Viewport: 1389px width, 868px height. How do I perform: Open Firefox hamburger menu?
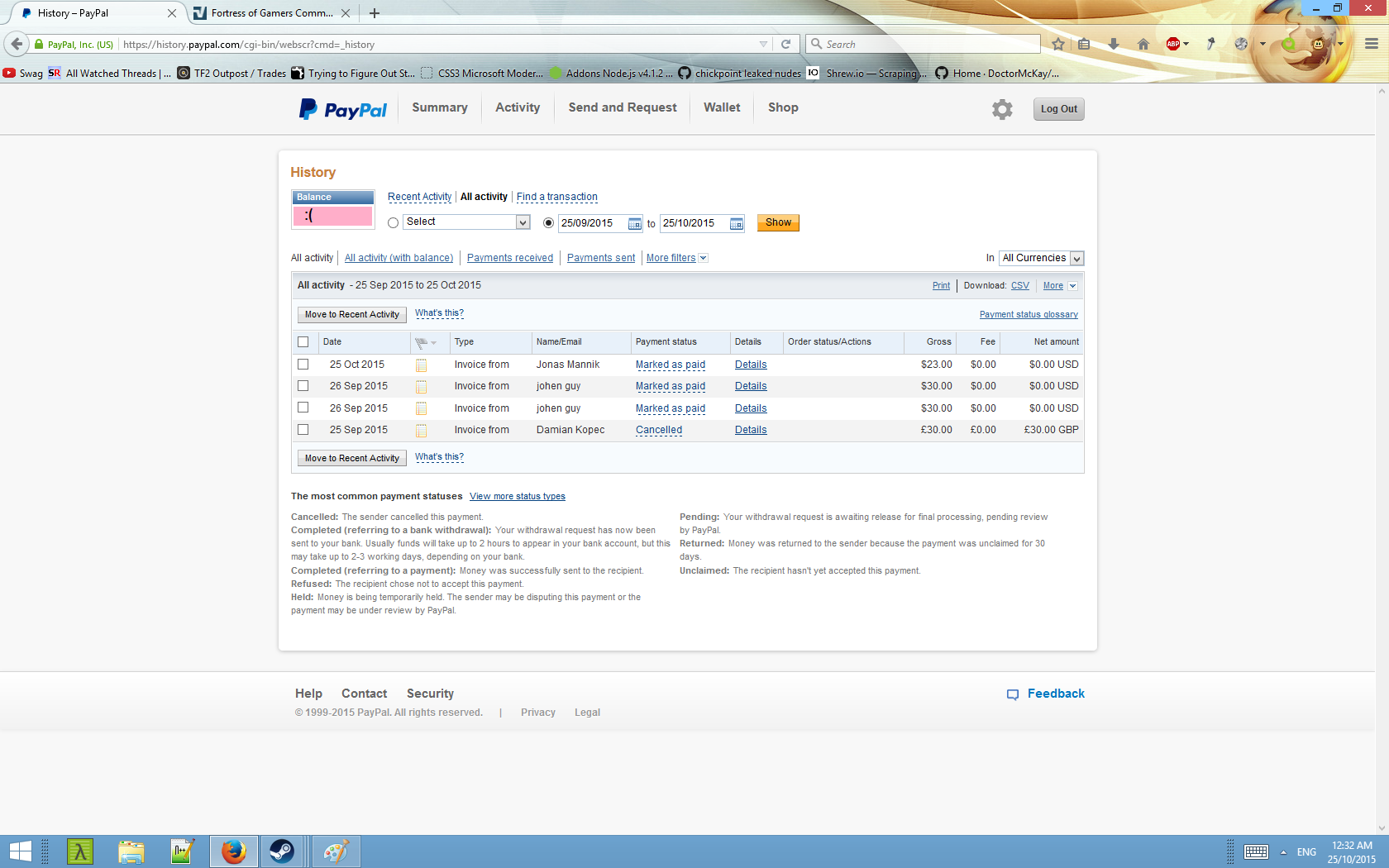coord(1372,45)
